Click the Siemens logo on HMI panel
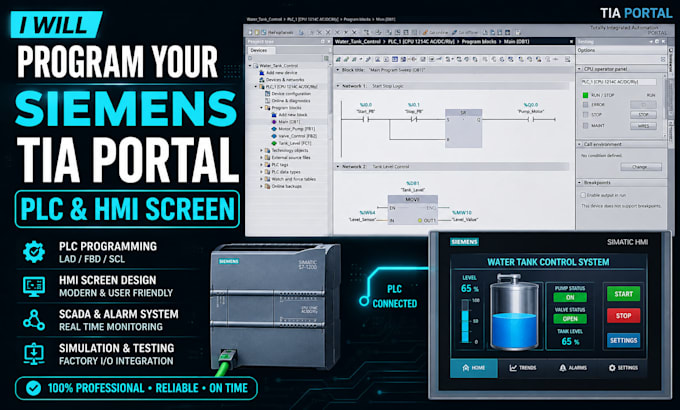The height and width of the screenshot is (410, 680). [464, 242]
